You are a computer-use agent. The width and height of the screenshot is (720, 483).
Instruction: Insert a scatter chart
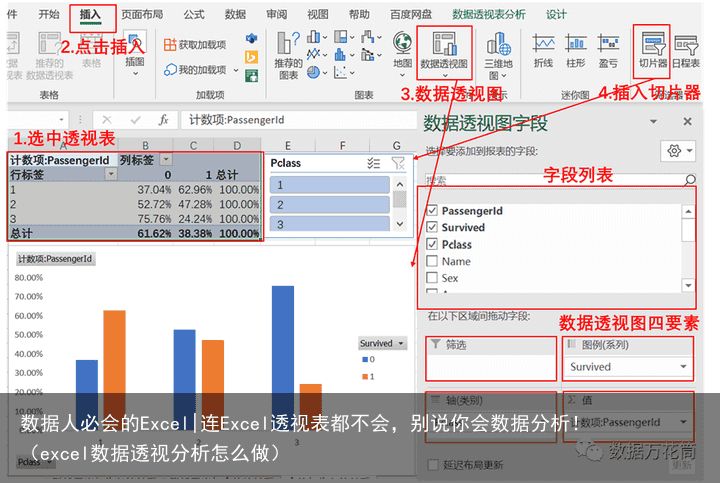pos(344,72)
